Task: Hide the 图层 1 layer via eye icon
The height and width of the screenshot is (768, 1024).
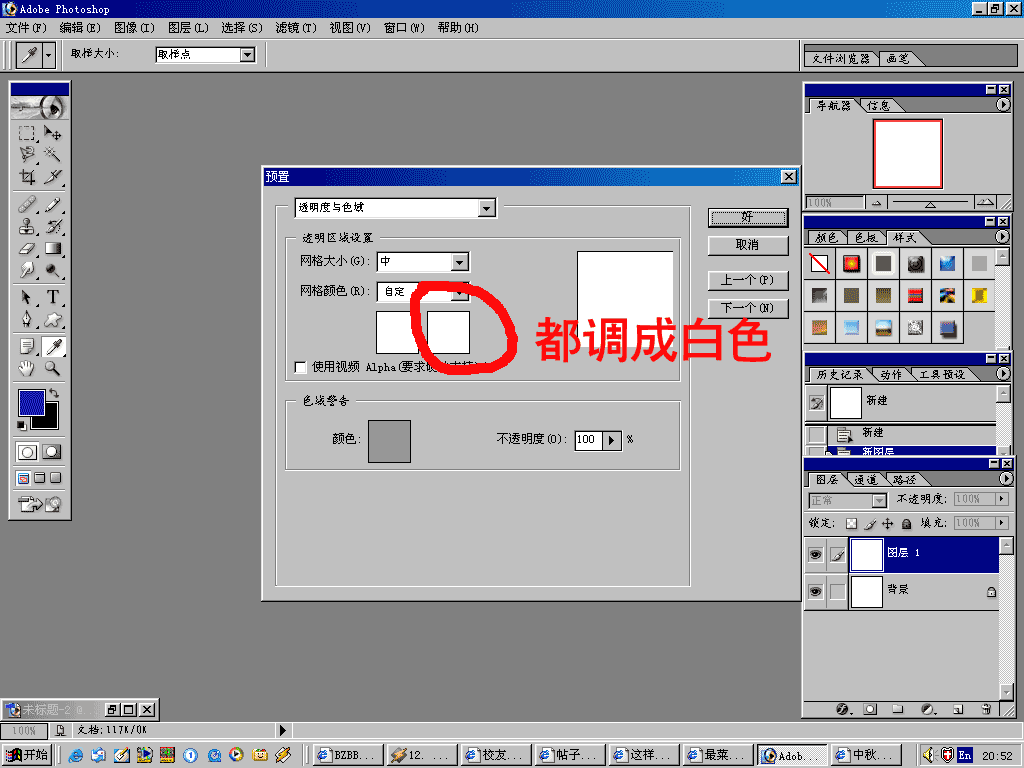Action: (816, 555)
